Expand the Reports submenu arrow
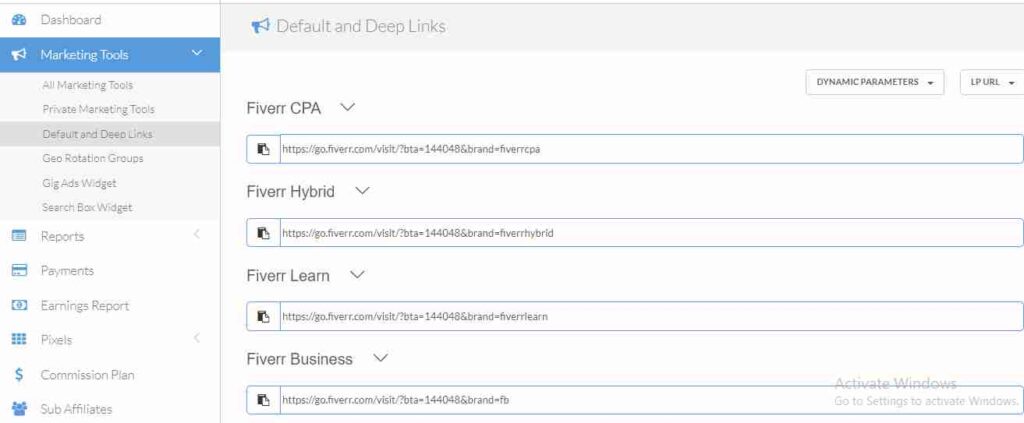This screenshot has height=423, width=1024. 197,234
